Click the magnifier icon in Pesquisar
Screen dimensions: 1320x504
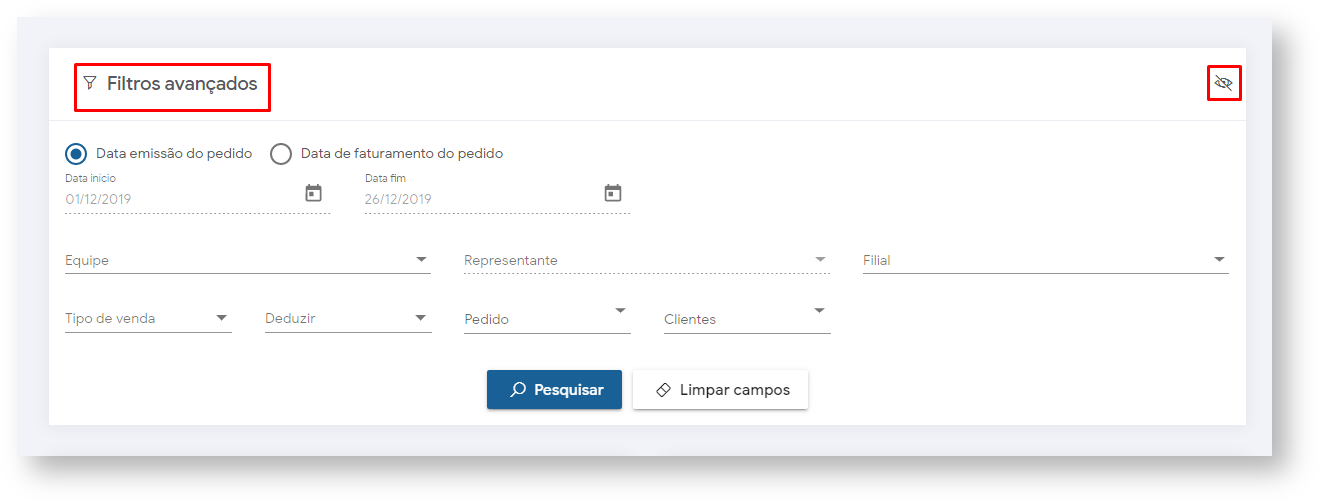(517, 390)
